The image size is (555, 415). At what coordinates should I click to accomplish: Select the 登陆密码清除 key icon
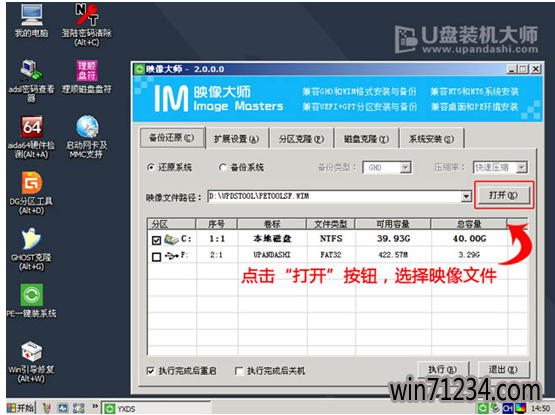[87, 15]
